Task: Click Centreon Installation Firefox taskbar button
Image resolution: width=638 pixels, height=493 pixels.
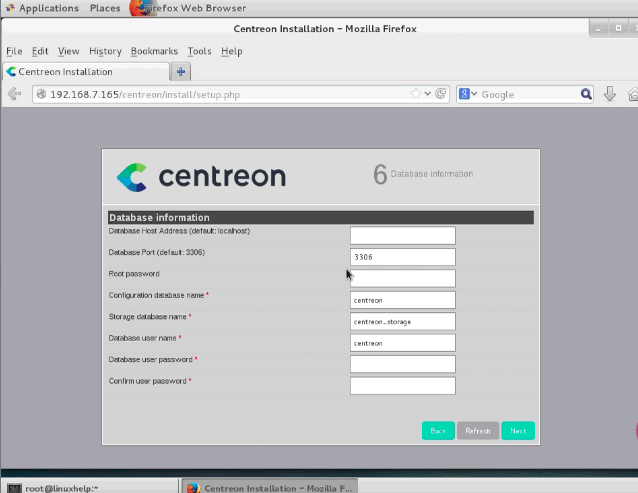Action: pos(269,487)
